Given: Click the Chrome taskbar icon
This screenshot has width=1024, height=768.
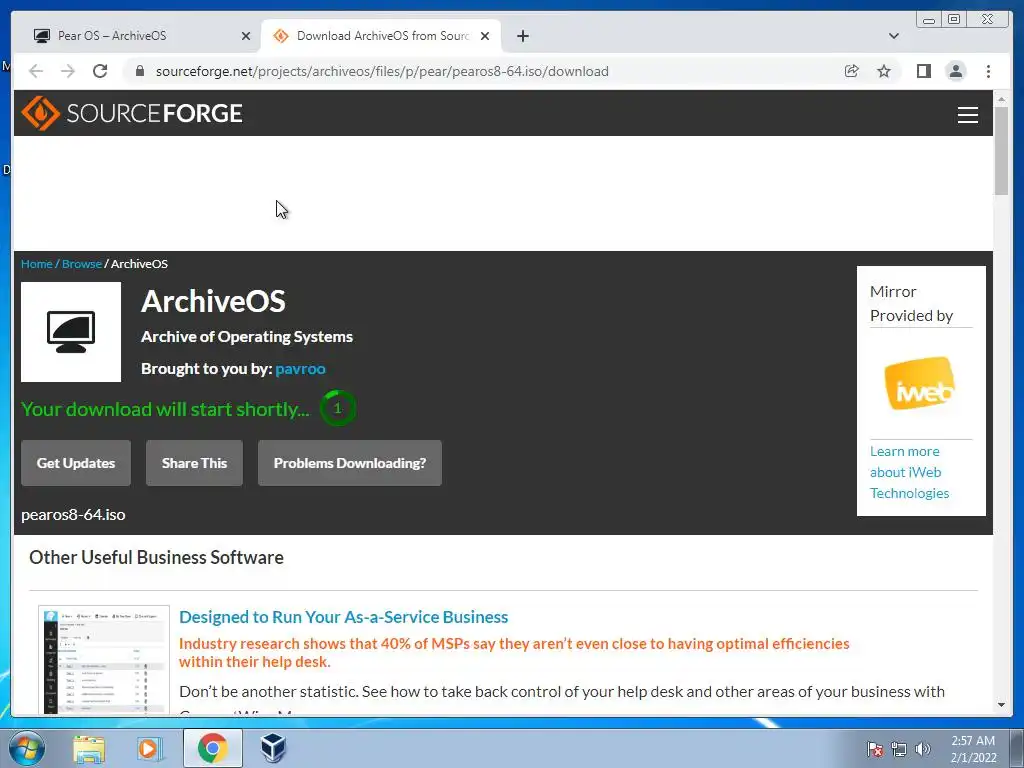Looking at the screenshot, I should [212, 748].
